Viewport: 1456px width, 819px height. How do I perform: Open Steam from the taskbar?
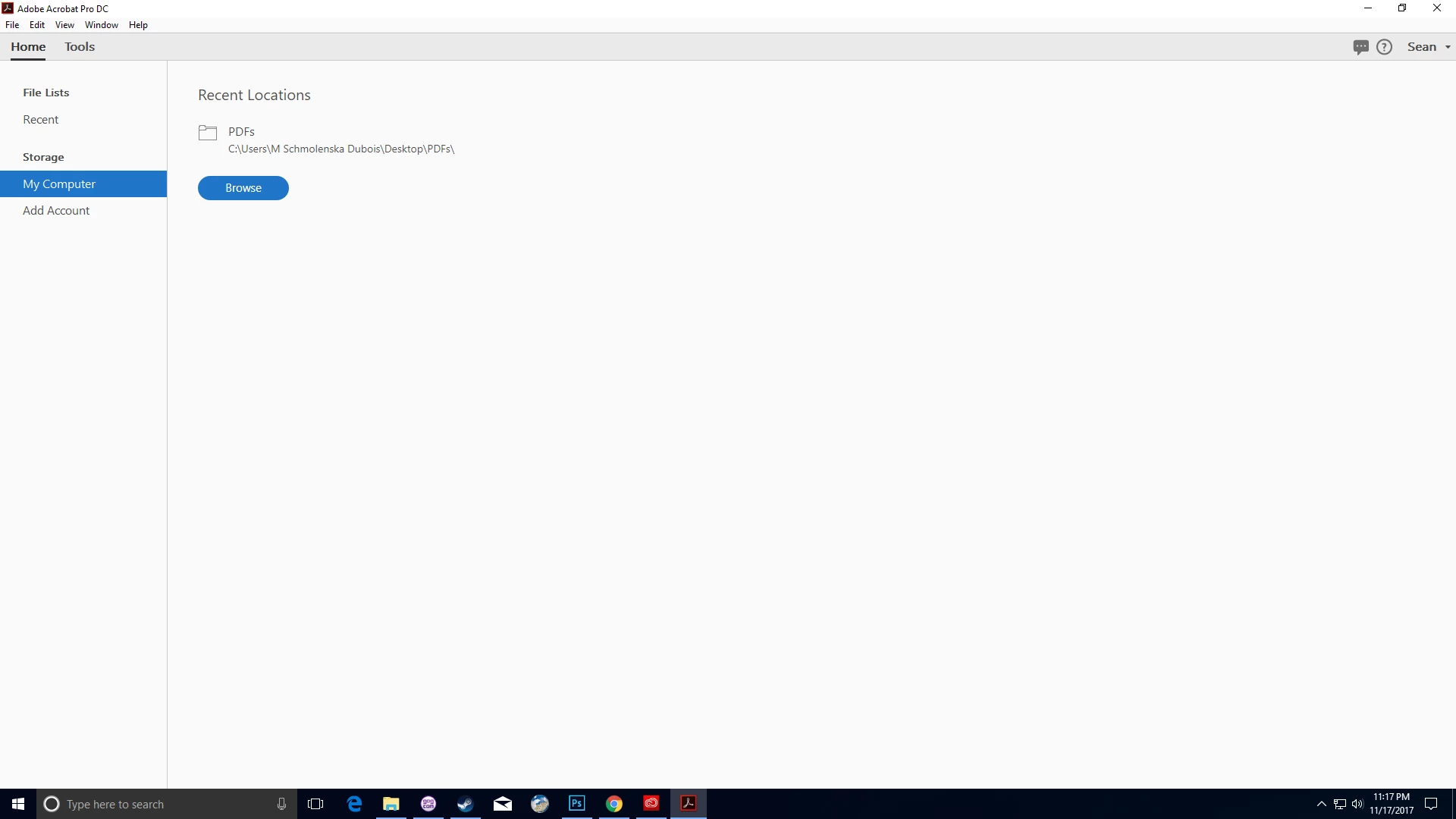click(x=465, y=804)
